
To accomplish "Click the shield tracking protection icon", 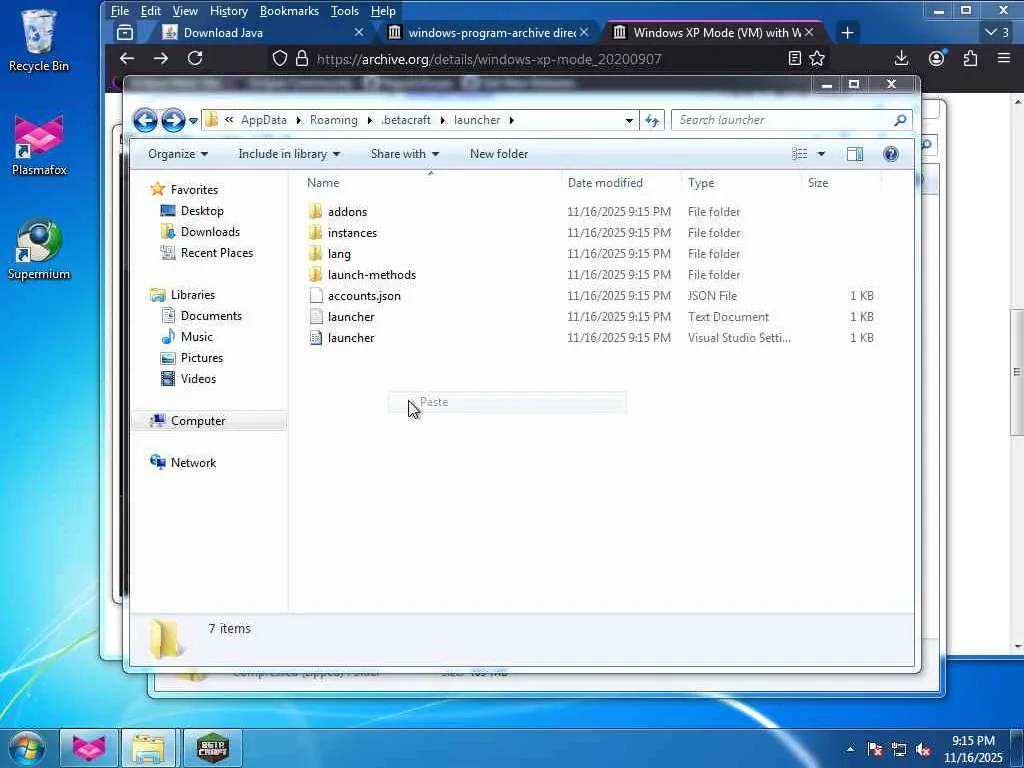I will [280, 59].
